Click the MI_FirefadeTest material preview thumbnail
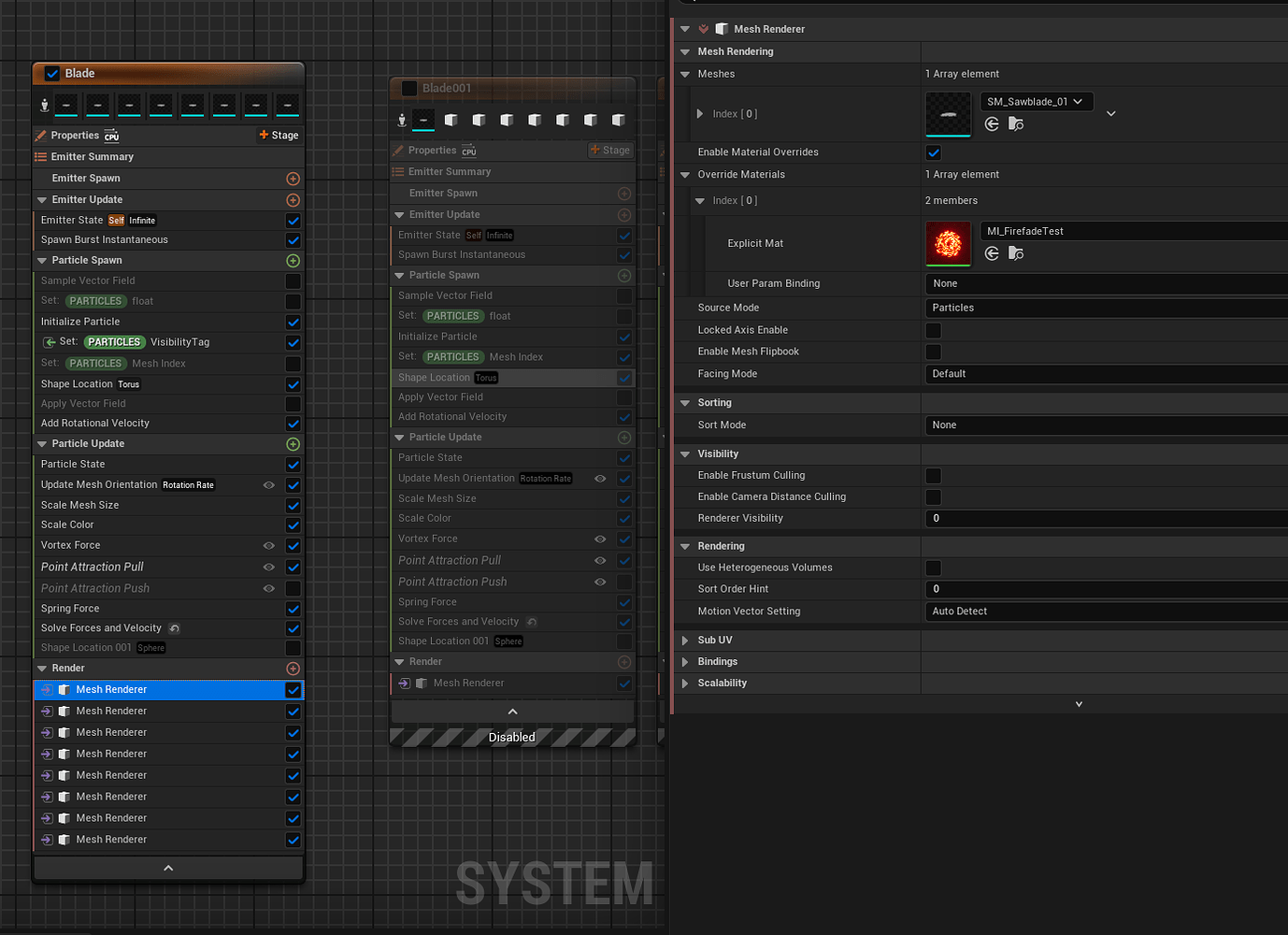Viewport: 1288px width, 935px height. [948, 243]
